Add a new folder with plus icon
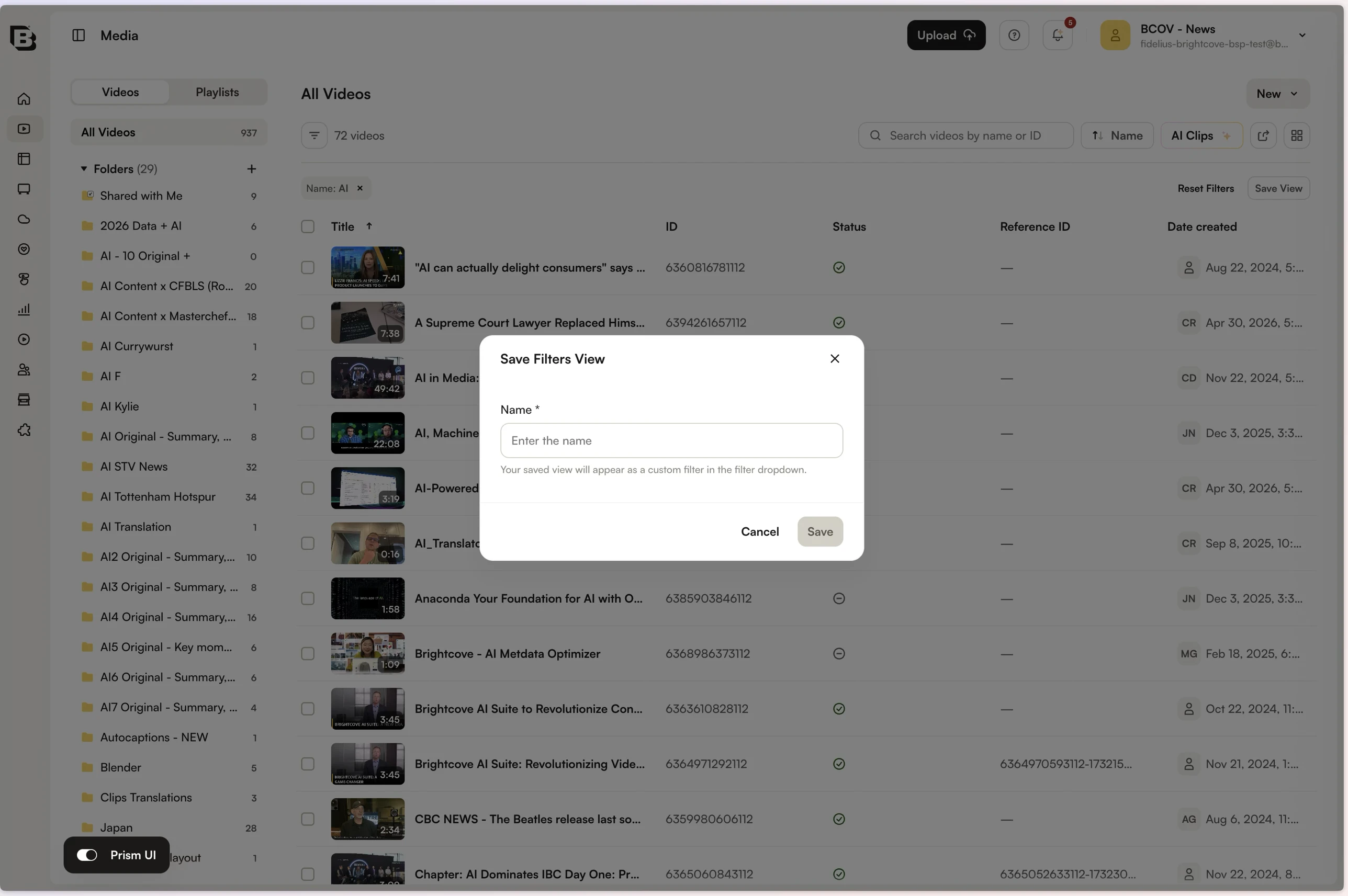Screen dimensions: 1348x896 coord(251,168)
